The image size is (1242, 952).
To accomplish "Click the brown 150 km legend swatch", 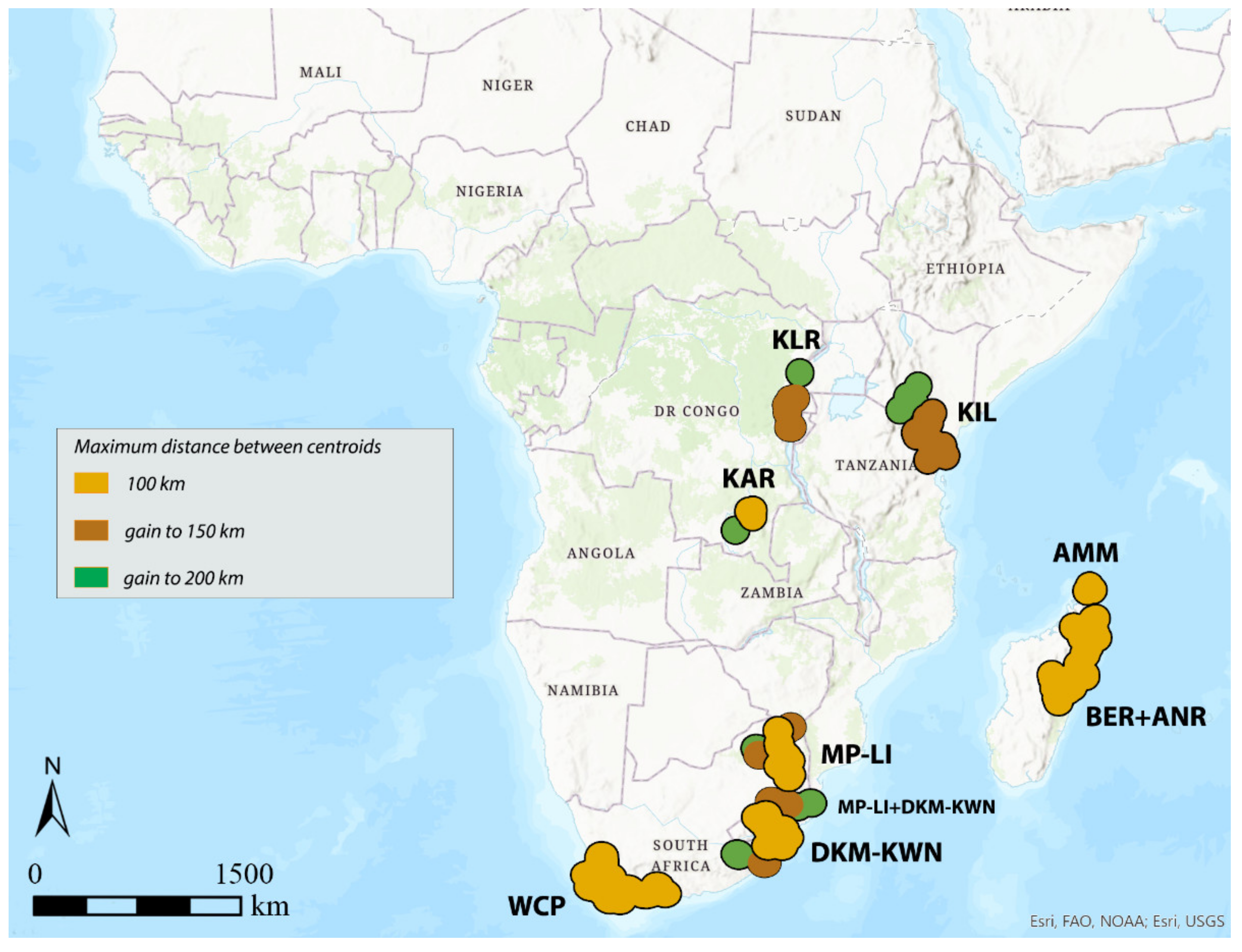I will (91, 530).
